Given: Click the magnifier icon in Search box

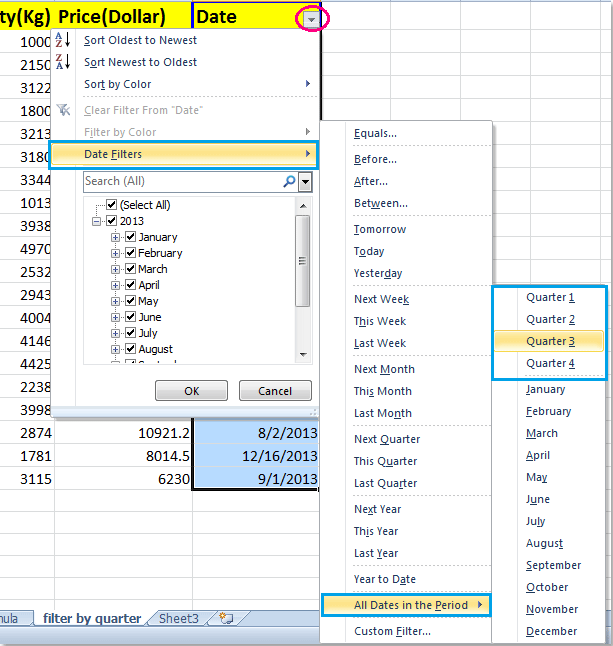Looking at the screenshot, I should [289, 181].
